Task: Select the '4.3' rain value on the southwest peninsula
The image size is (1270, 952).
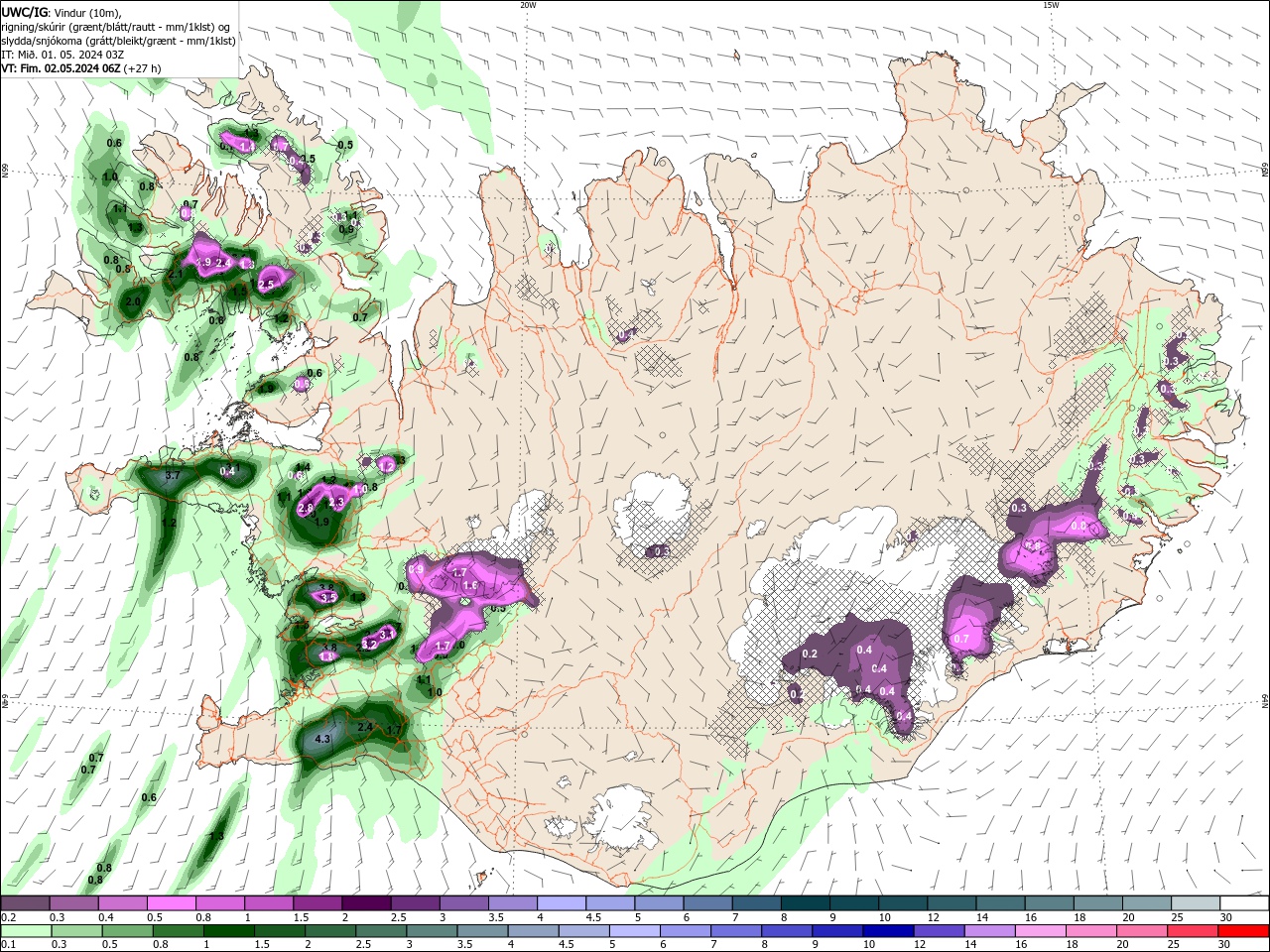Action: 322,739
